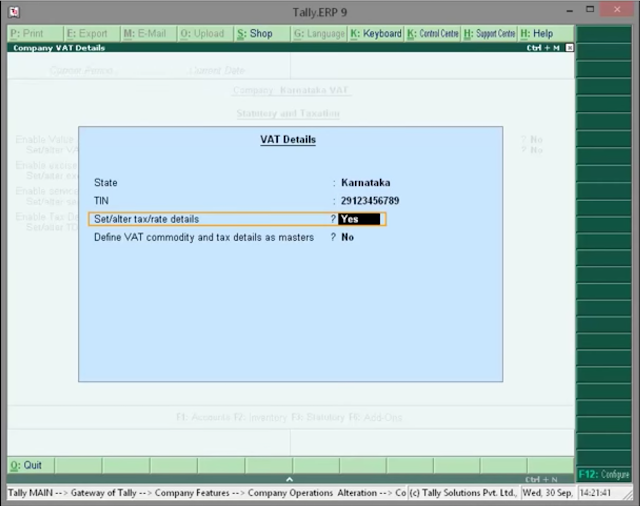Open the H: Support Centre button

click(489, 33)
